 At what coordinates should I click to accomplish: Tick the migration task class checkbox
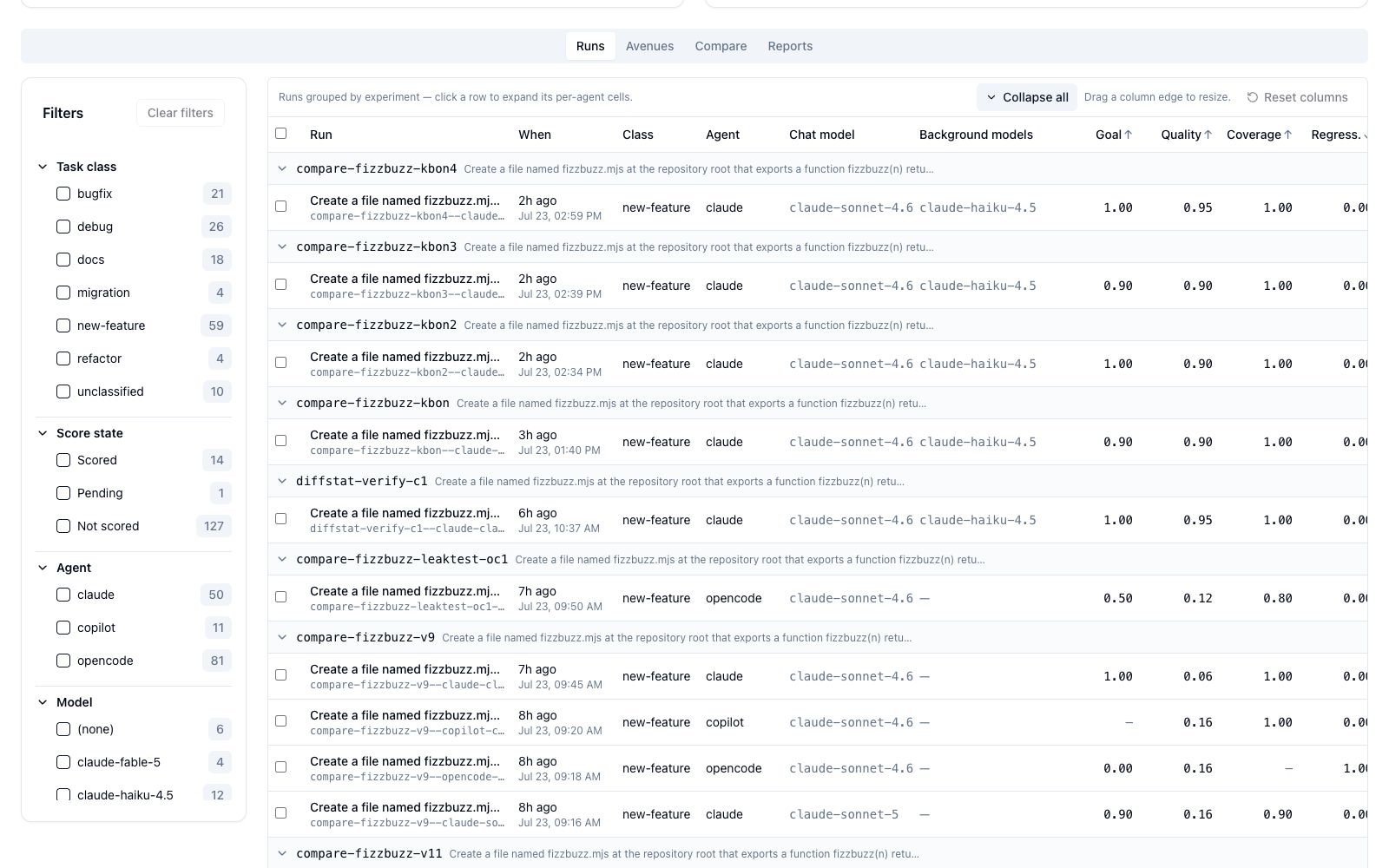(x=63, y=293)
